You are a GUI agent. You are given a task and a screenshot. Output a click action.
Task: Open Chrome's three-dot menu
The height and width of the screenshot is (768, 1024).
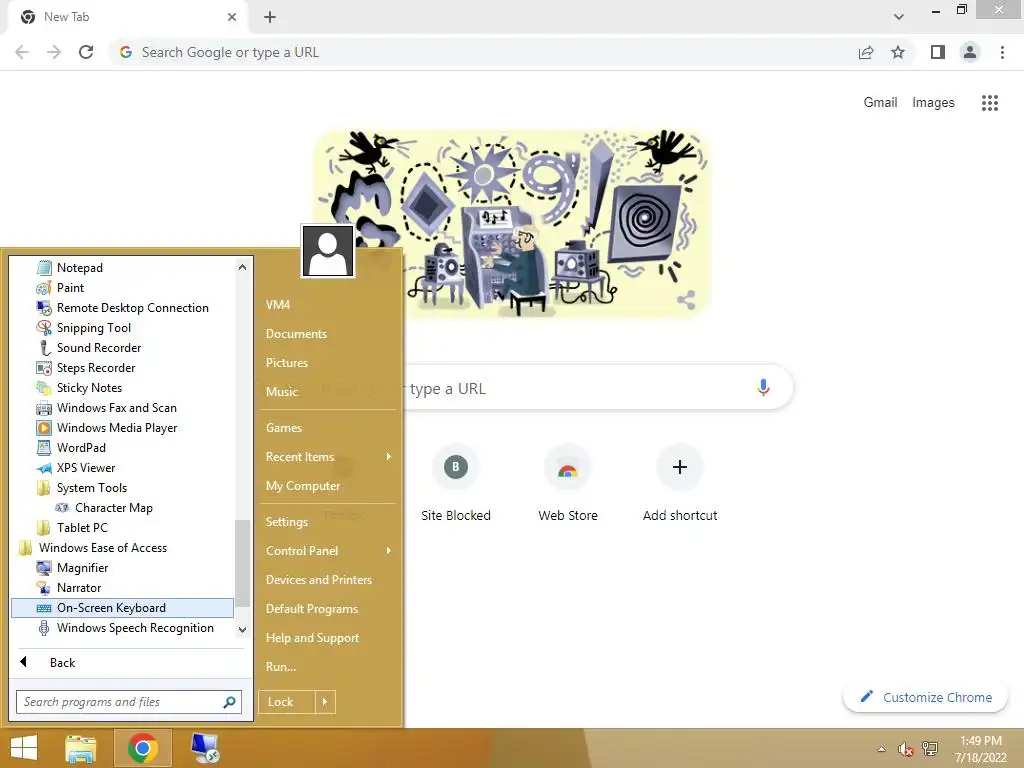pos(1002,52)
